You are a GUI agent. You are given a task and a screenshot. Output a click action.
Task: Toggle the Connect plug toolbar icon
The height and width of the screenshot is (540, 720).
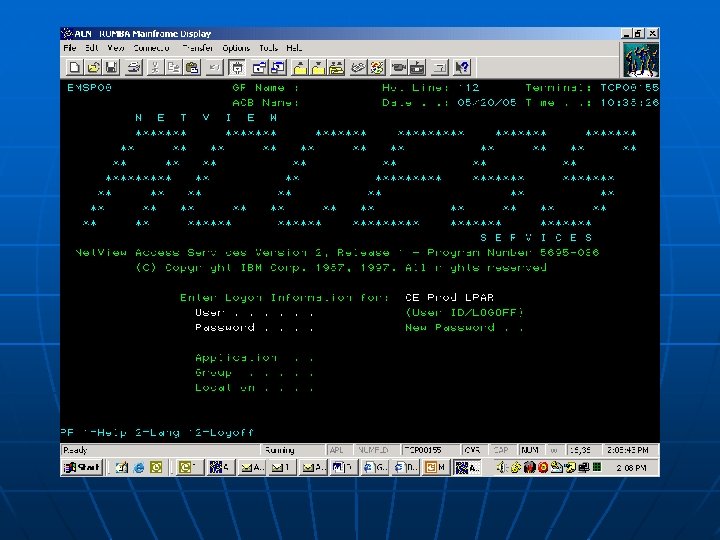coord(237,68)
